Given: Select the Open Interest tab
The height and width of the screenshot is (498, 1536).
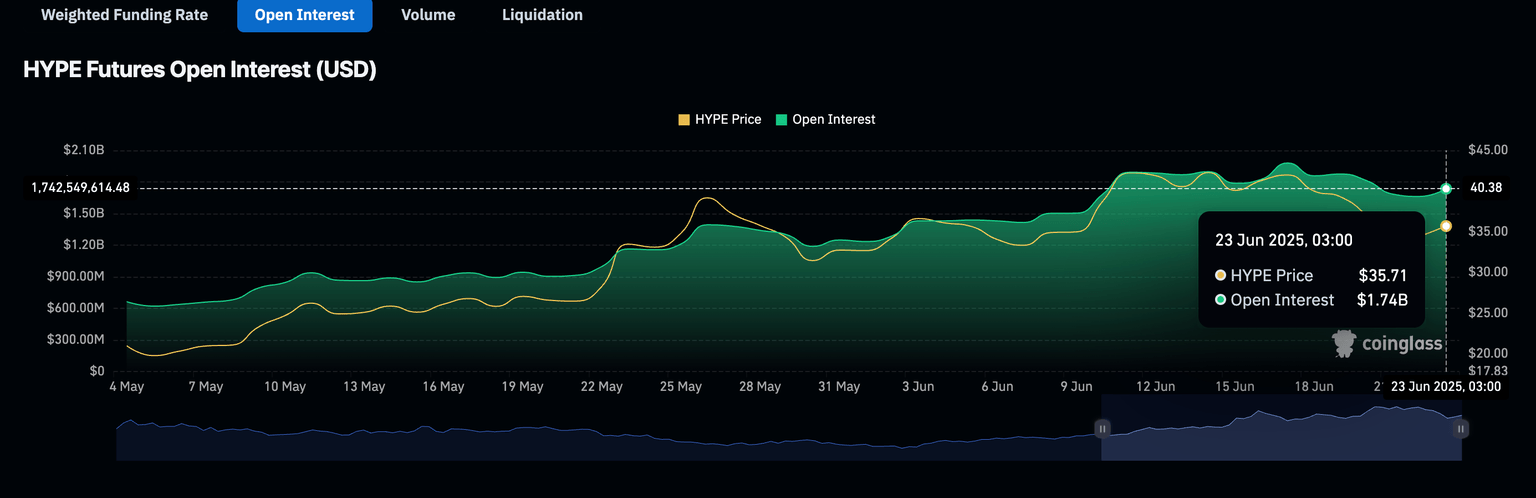Looking at the screenshot, I should [x=304, y=15].
